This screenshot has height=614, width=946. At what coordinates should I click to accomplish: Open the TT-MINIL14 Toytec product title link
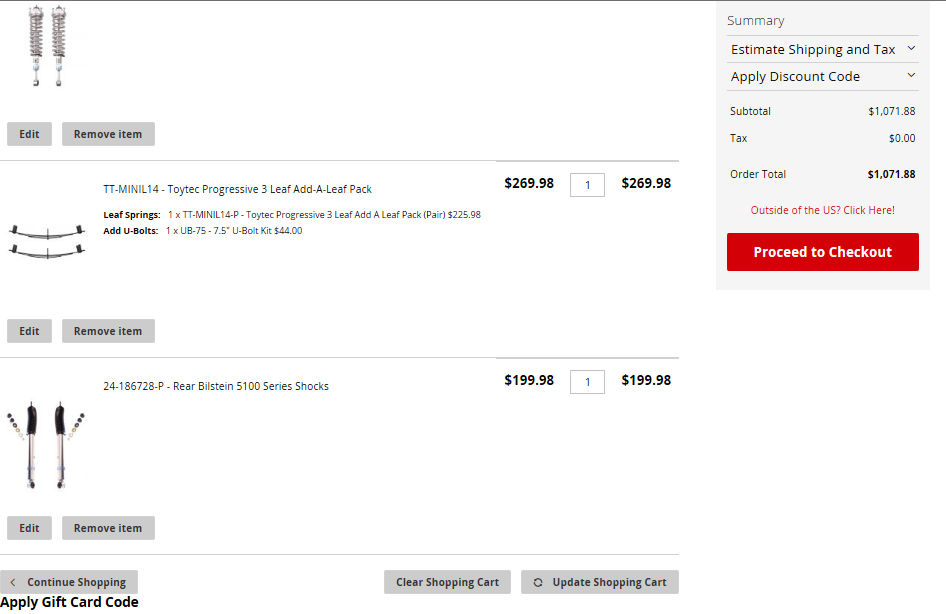[x=237, y=189]
